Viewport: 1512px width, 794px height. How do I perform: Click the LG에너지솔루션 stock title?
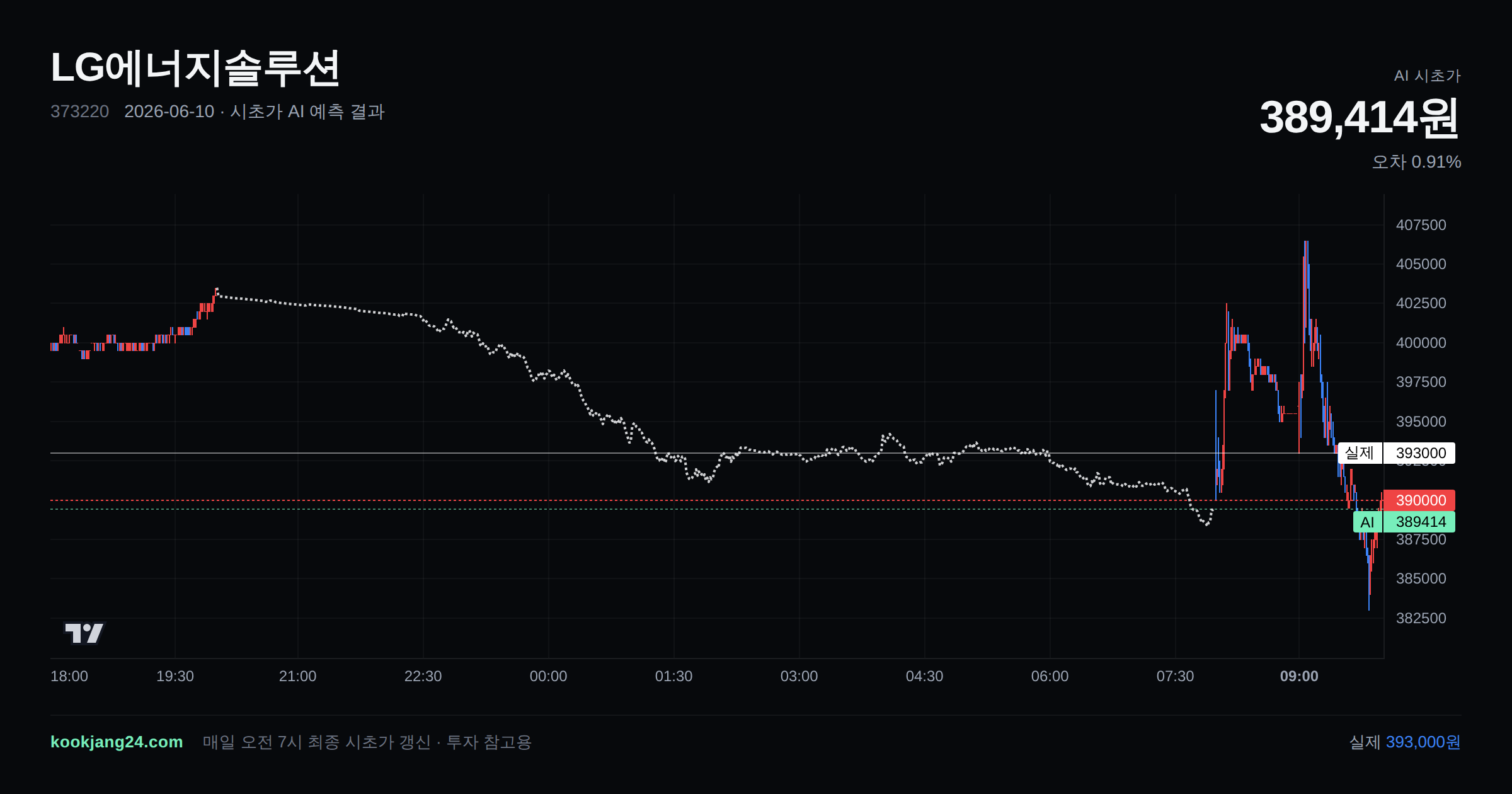[x=195, y=68]
